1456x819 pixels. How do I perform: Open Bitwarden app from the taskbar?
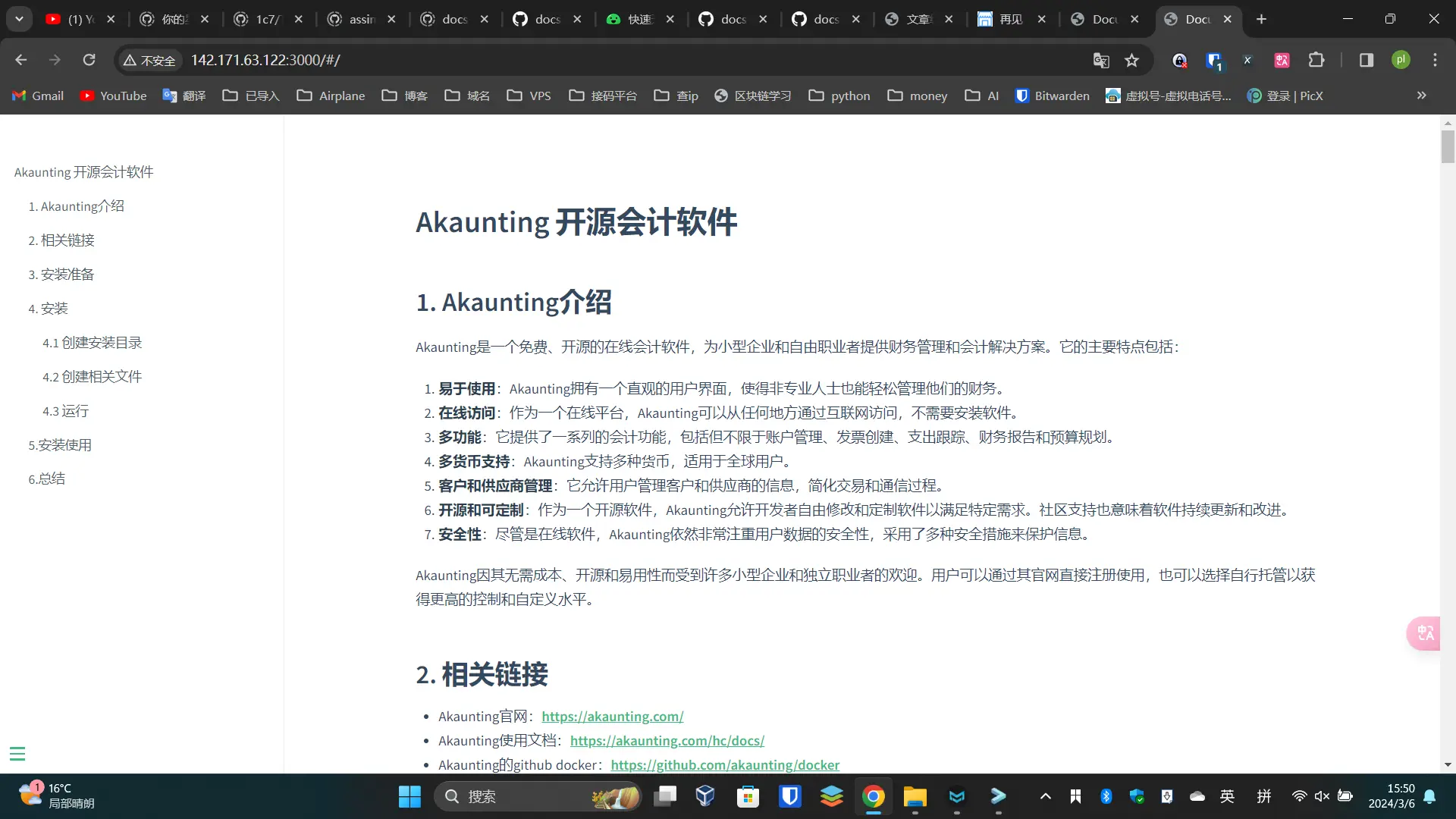789,796
